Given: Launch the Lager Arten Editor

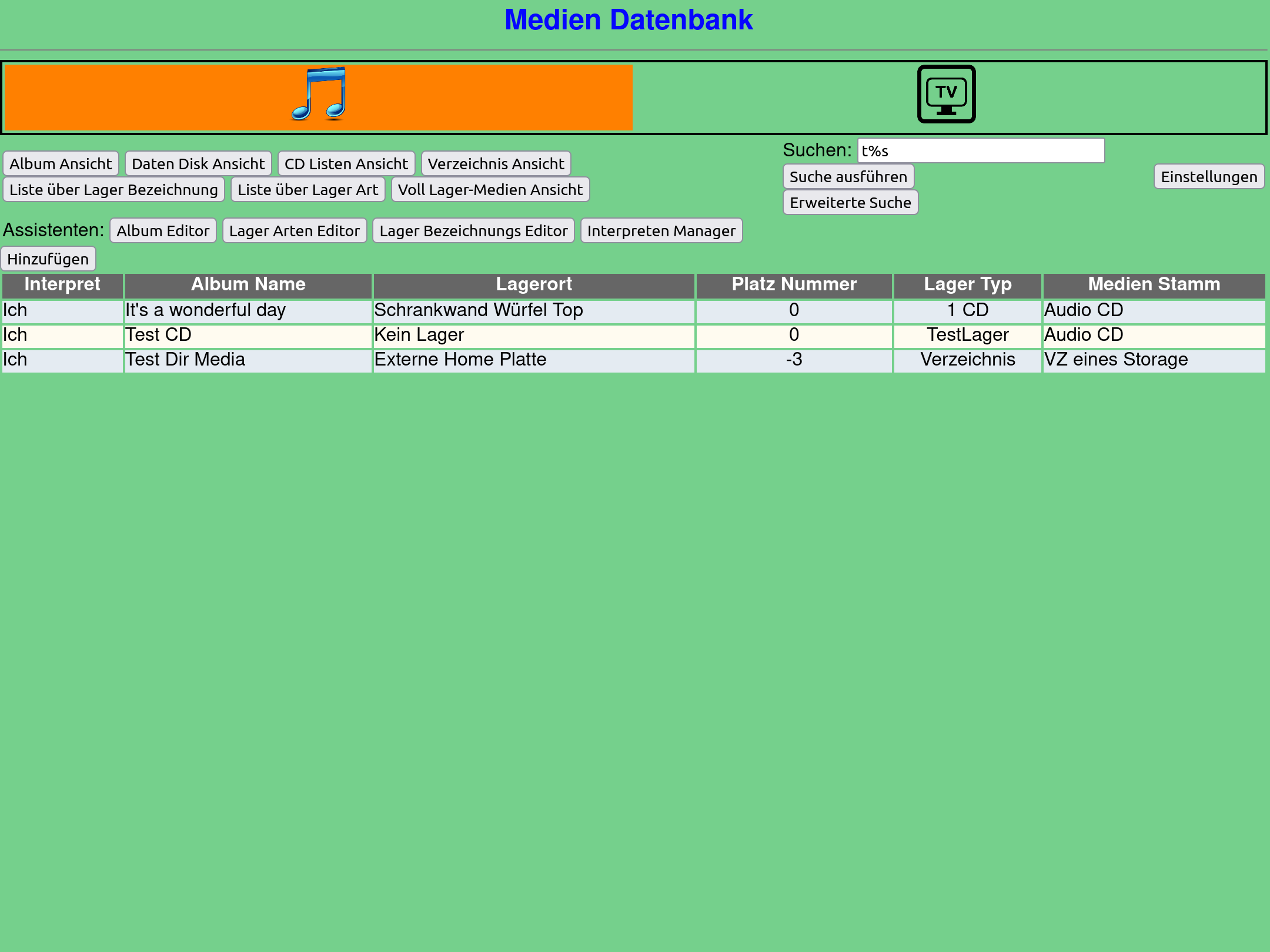Looking at the screenshot, I should tap(295, 231).
